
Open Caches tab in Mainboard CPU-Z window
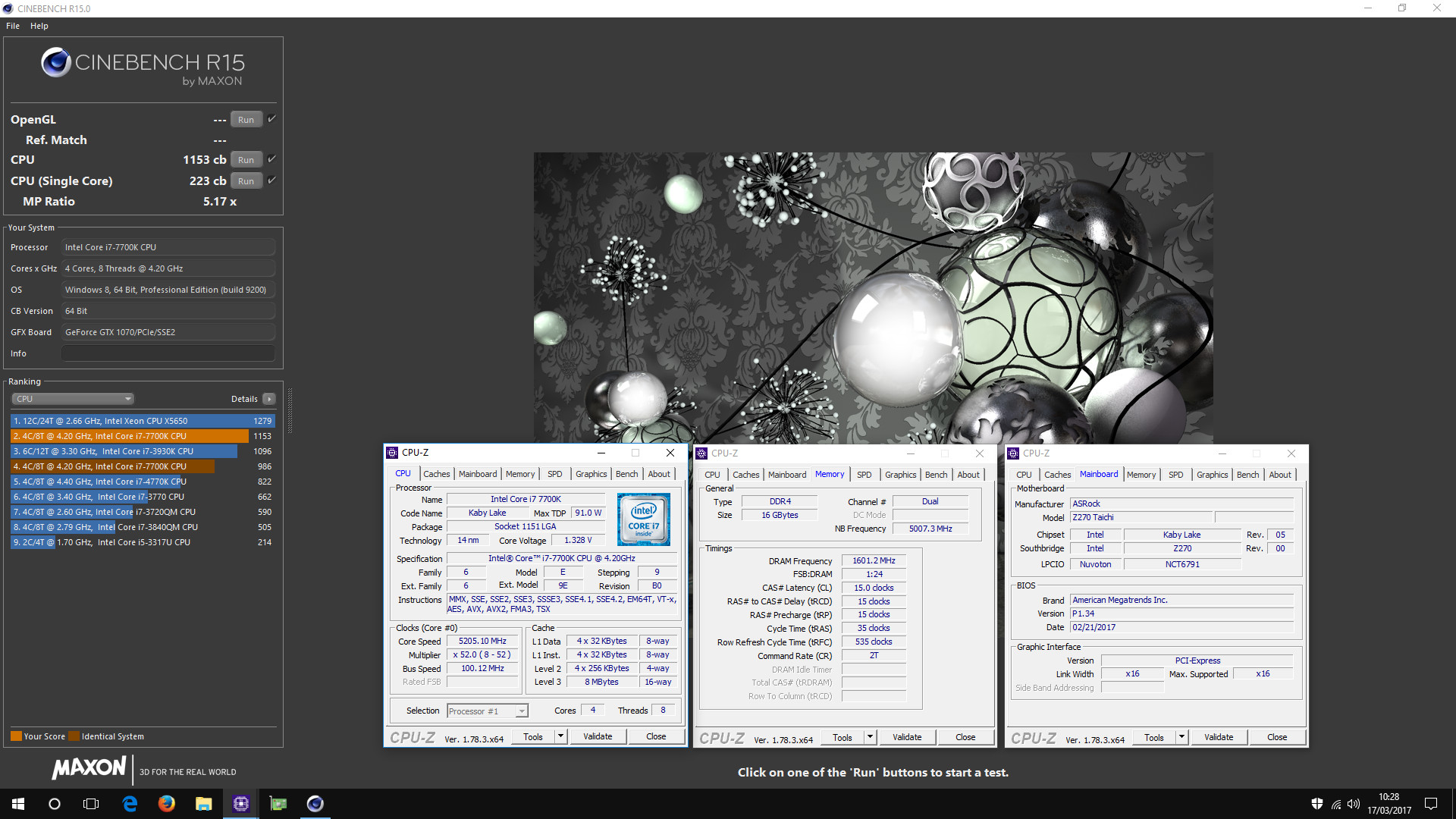(x=1057, y=475)
